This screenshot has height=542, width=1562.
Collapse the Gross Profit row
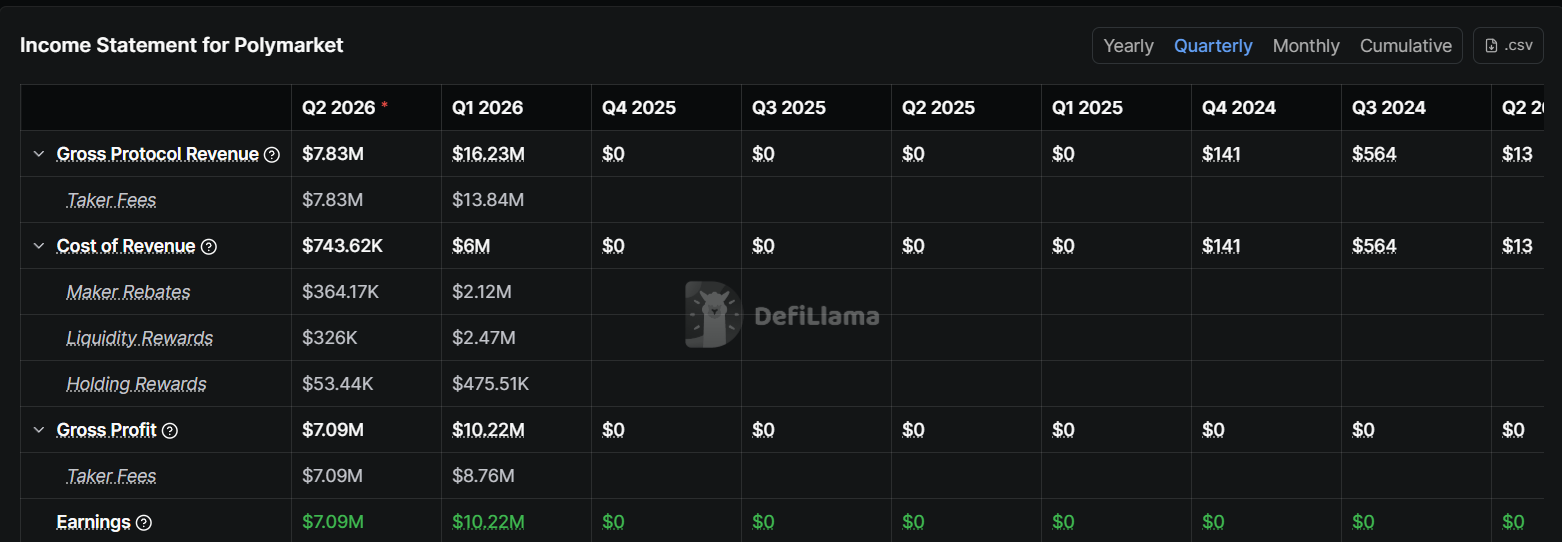[x=39, y=430]
